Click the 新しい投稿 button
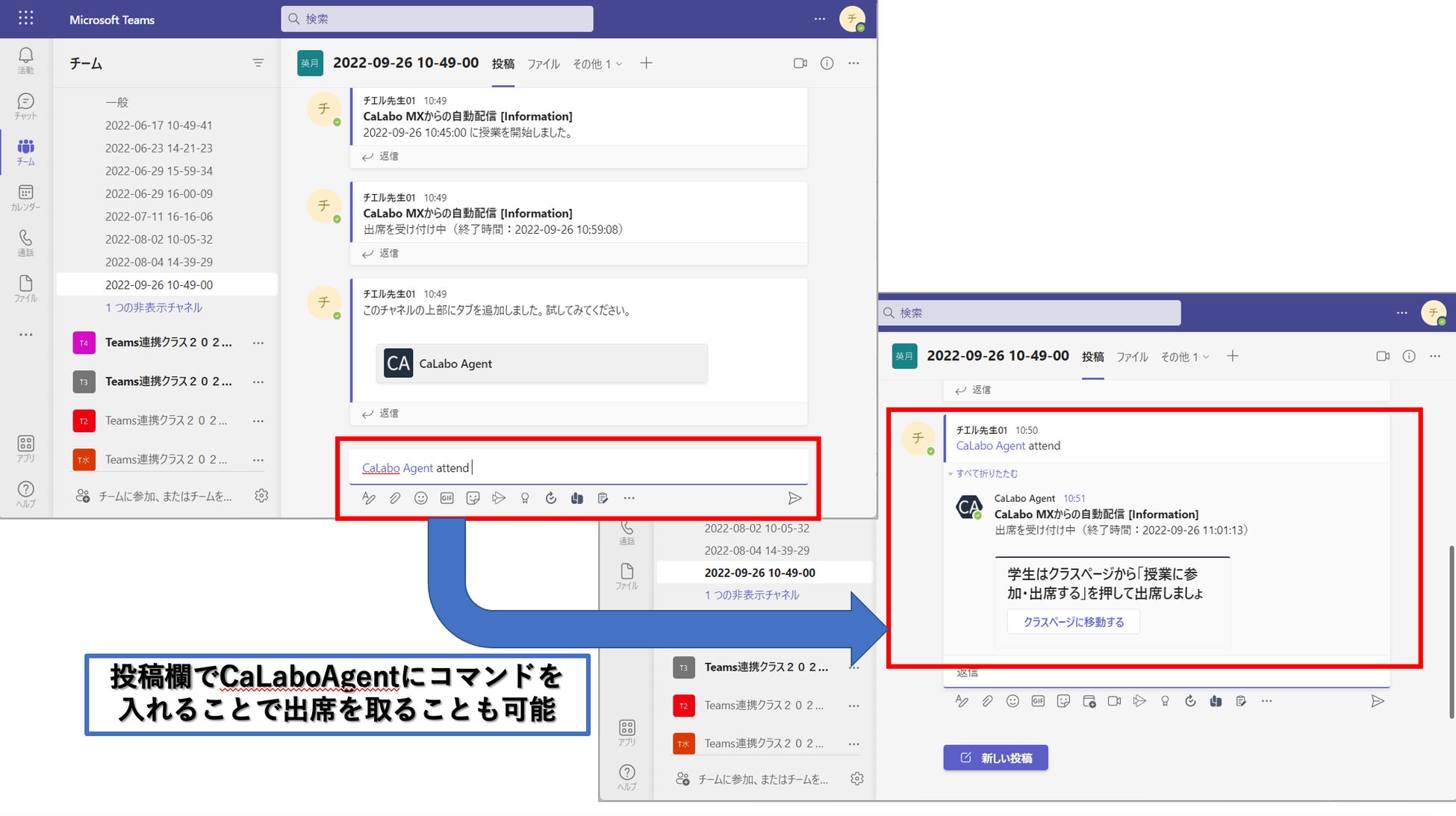The height and width of the screenshot is (816, 1456). coord(995,758)
